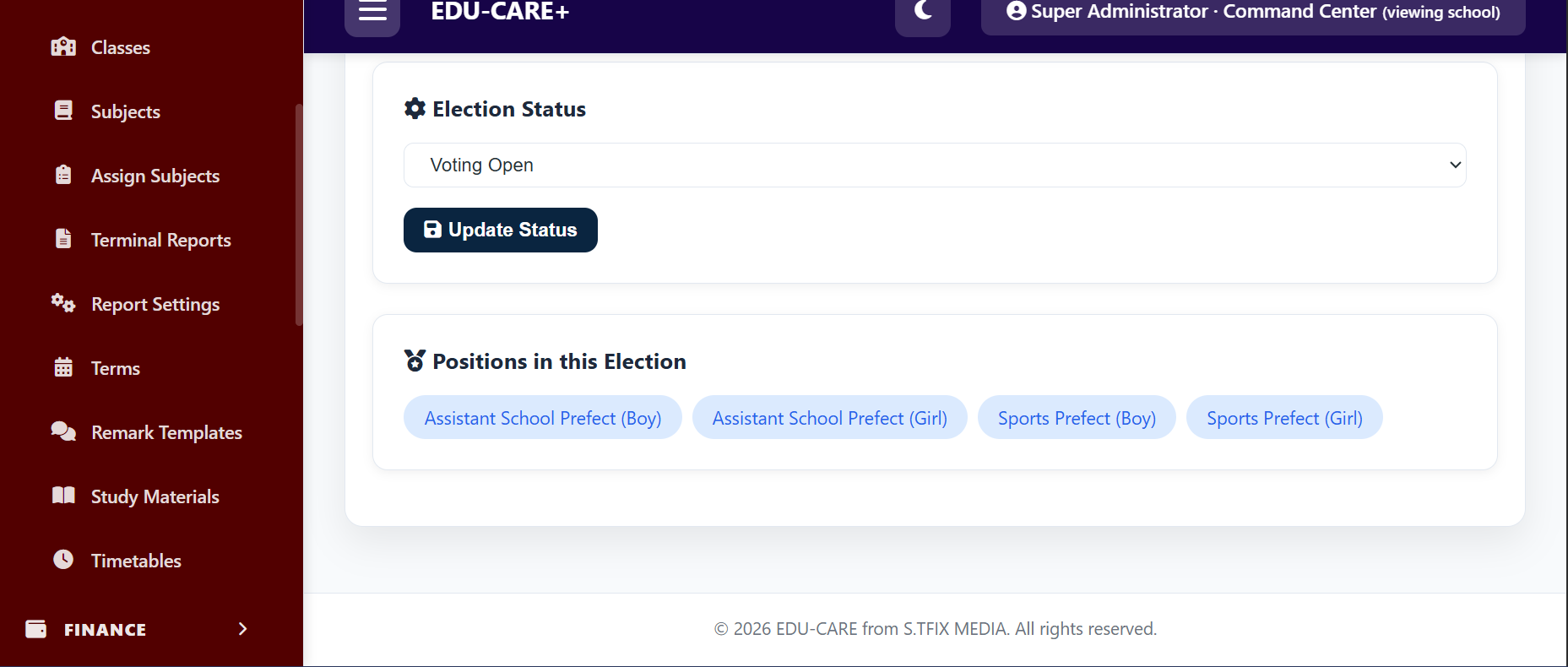
Task: Go to the Terminal Reports page
Action: tap(160, 240)
